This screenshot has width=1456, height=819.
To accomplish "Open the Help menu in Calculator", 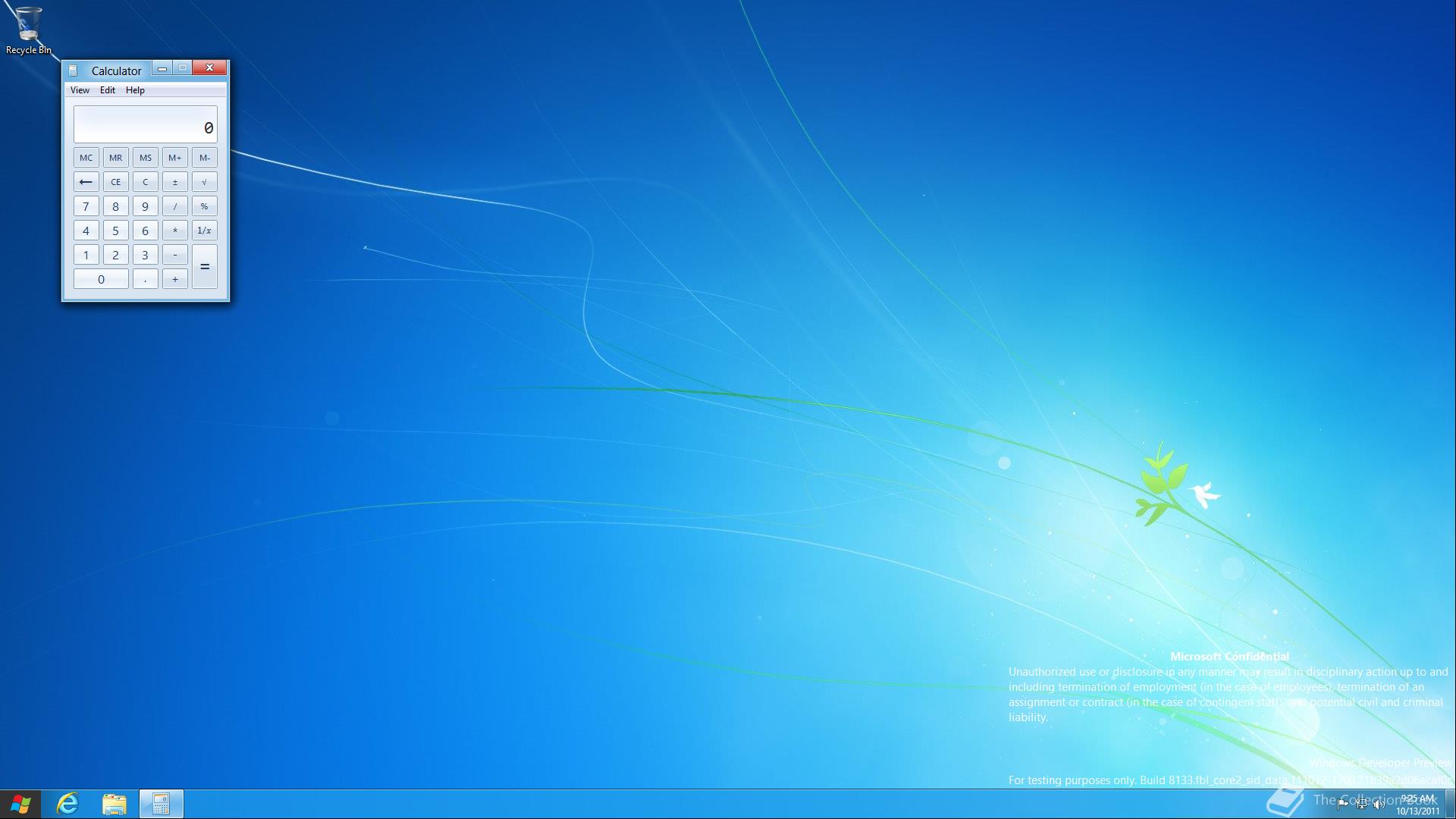I will [x=135, y=90].
